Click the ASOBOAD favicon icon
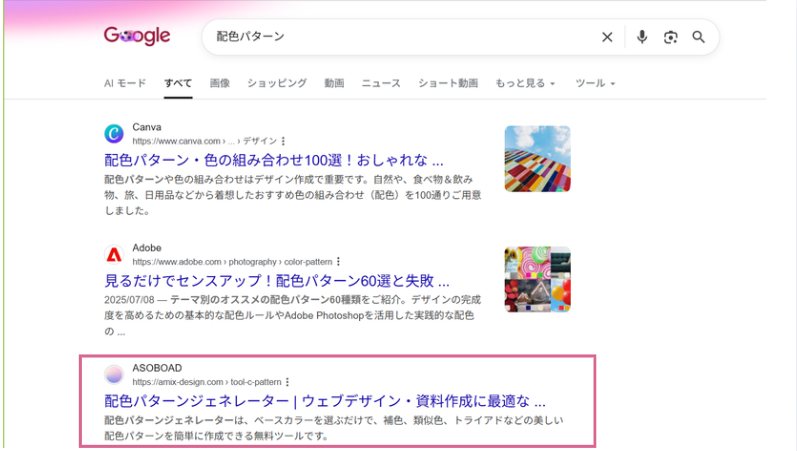Image resolution: width=797 pixels, height=451 pixels. (114, 375)
